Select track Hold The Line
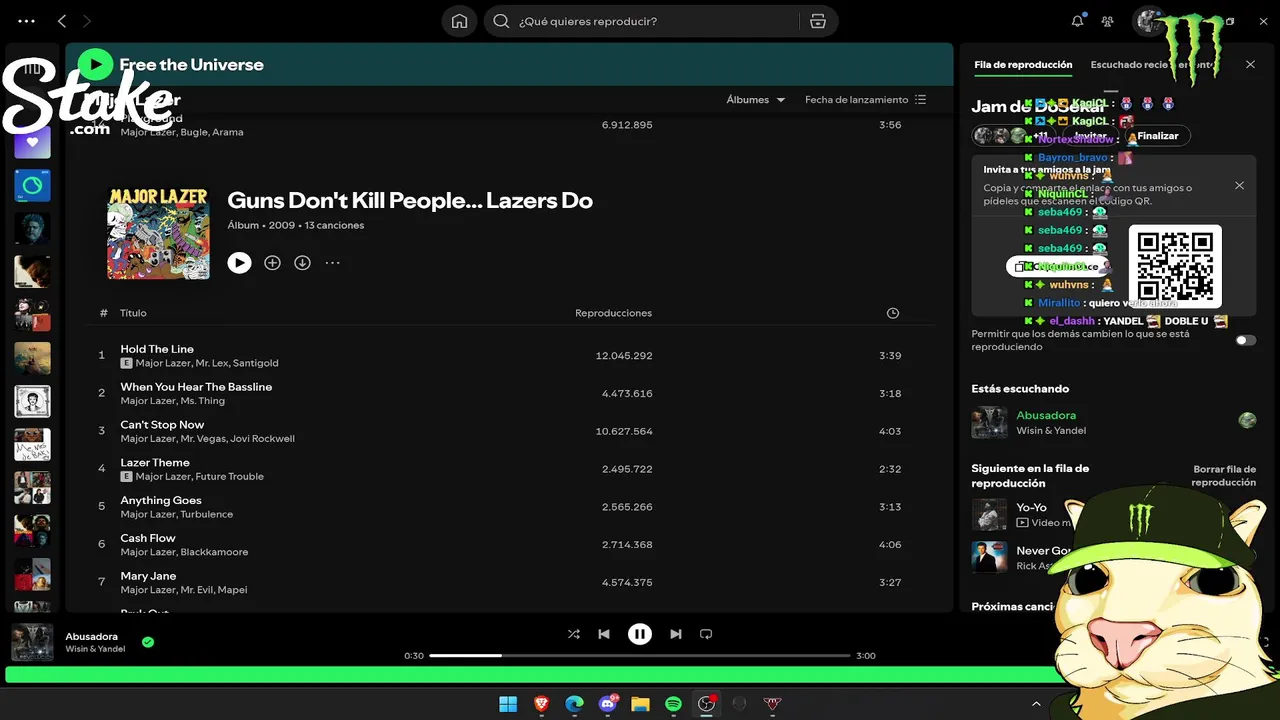This screenshot has width=1280, height=720. 510,356
